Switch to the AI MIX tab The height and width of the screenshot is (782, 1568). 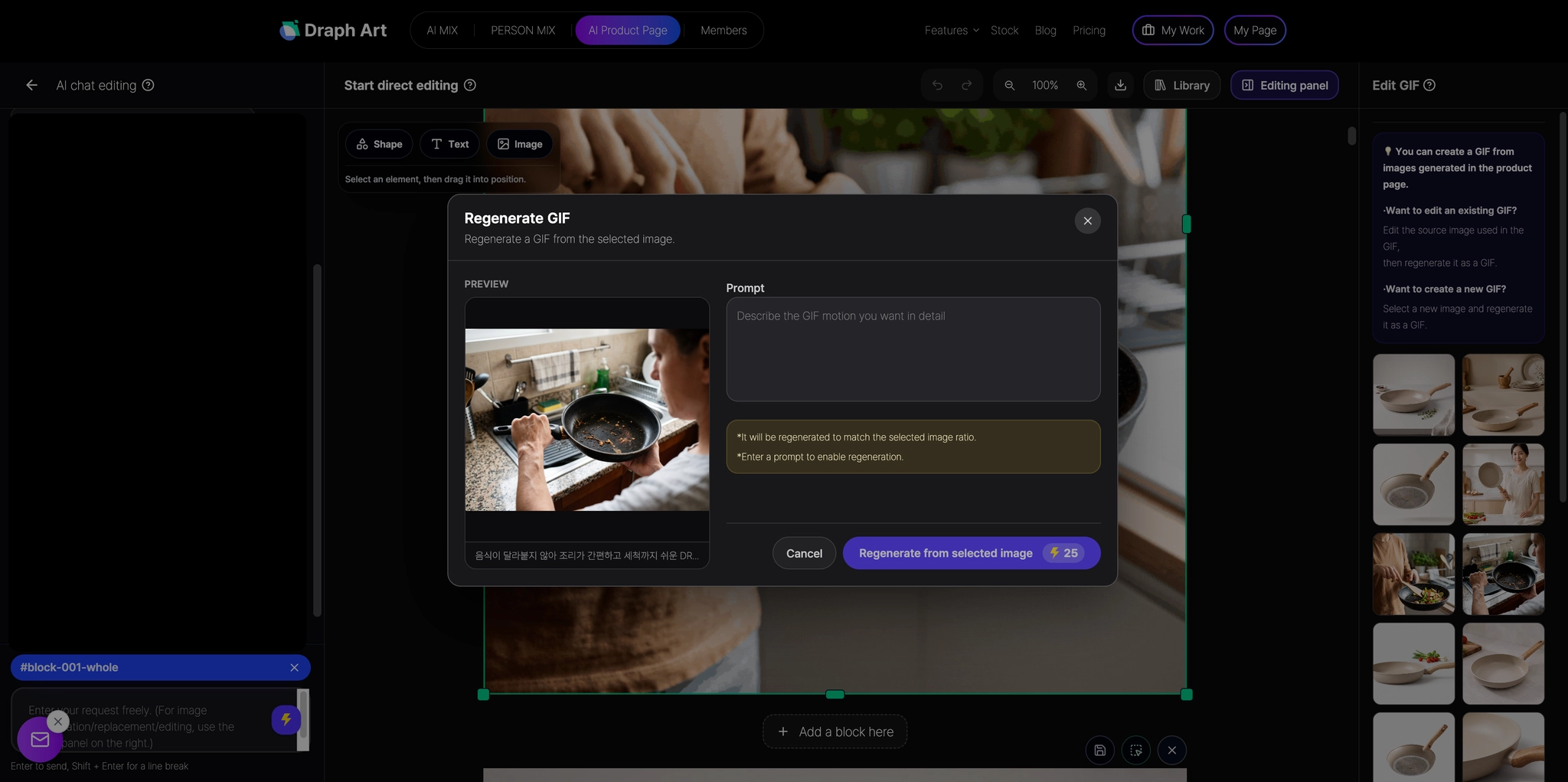point(442,31)
